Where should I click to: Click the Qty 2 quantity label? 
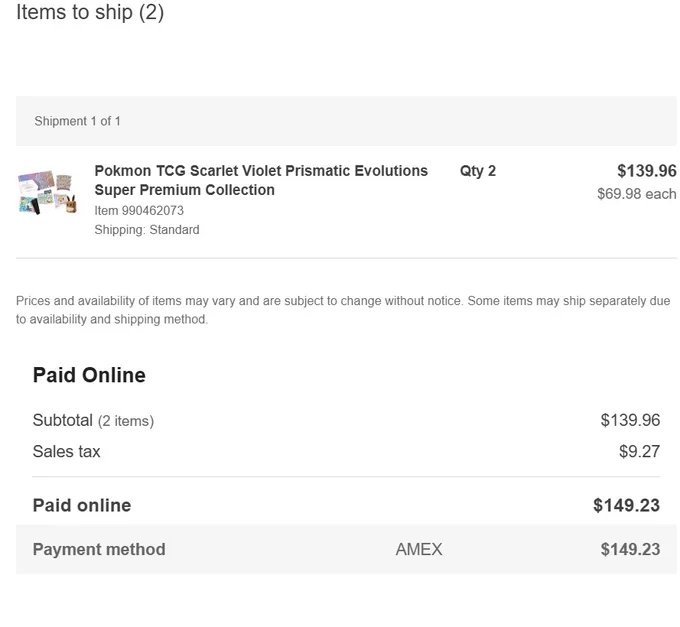[477, 171]
